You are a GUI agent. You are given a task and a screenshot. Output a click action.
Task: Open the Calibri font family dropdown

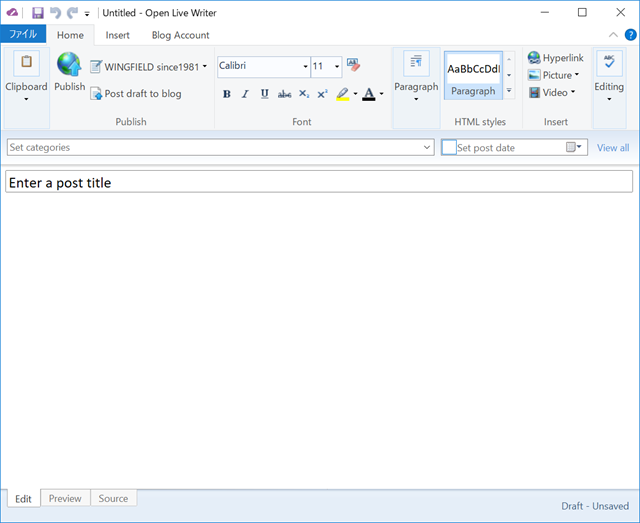[305, 67]
